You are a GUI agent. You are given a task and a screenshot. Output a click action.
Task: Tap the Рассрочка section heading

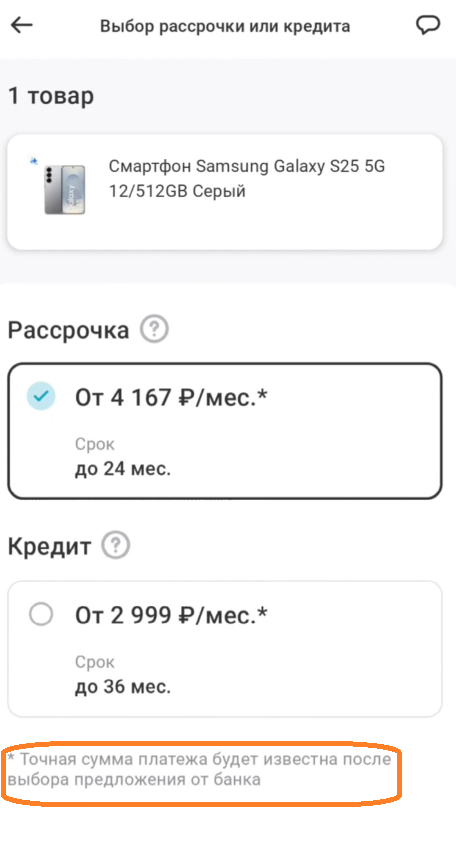tap(68, 330)
